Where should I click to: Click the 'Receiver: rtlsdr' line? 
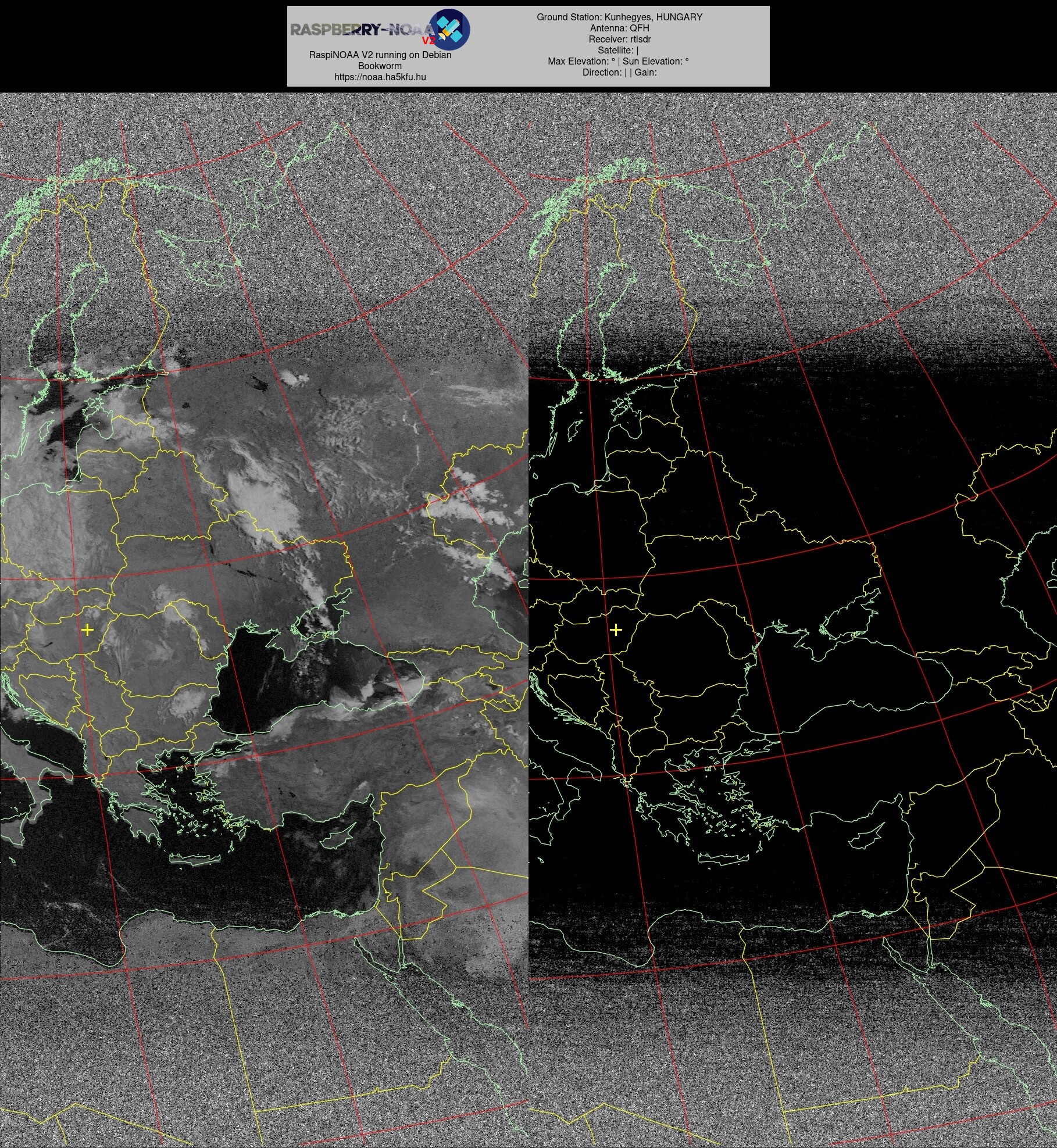619,39
